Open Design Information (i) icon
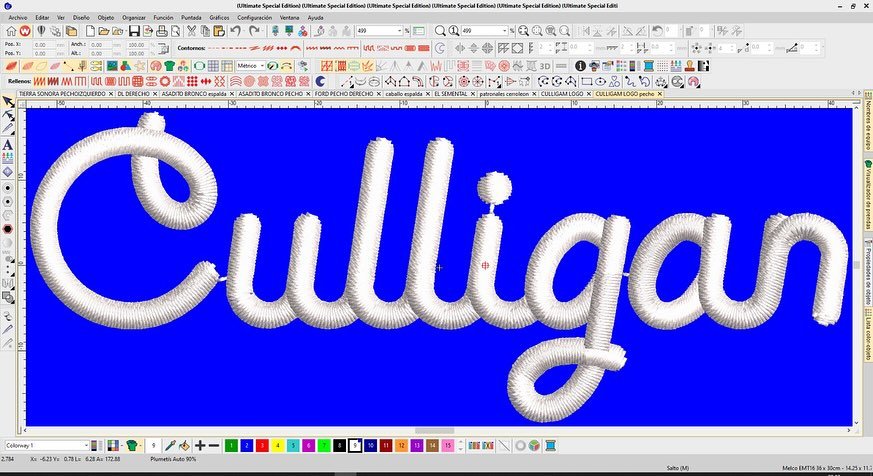This screenshot has height=476, width=873. 580,66
